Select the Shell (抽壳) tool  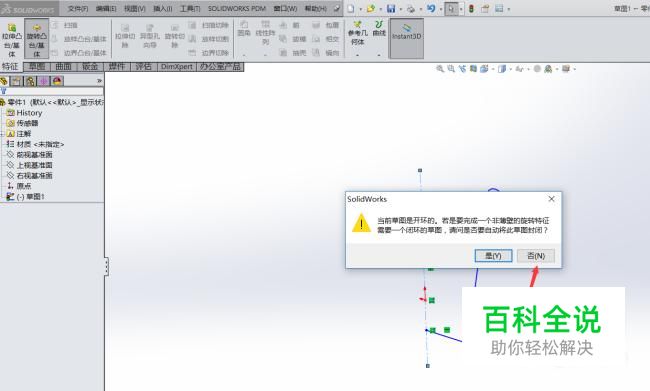[293, 53]
